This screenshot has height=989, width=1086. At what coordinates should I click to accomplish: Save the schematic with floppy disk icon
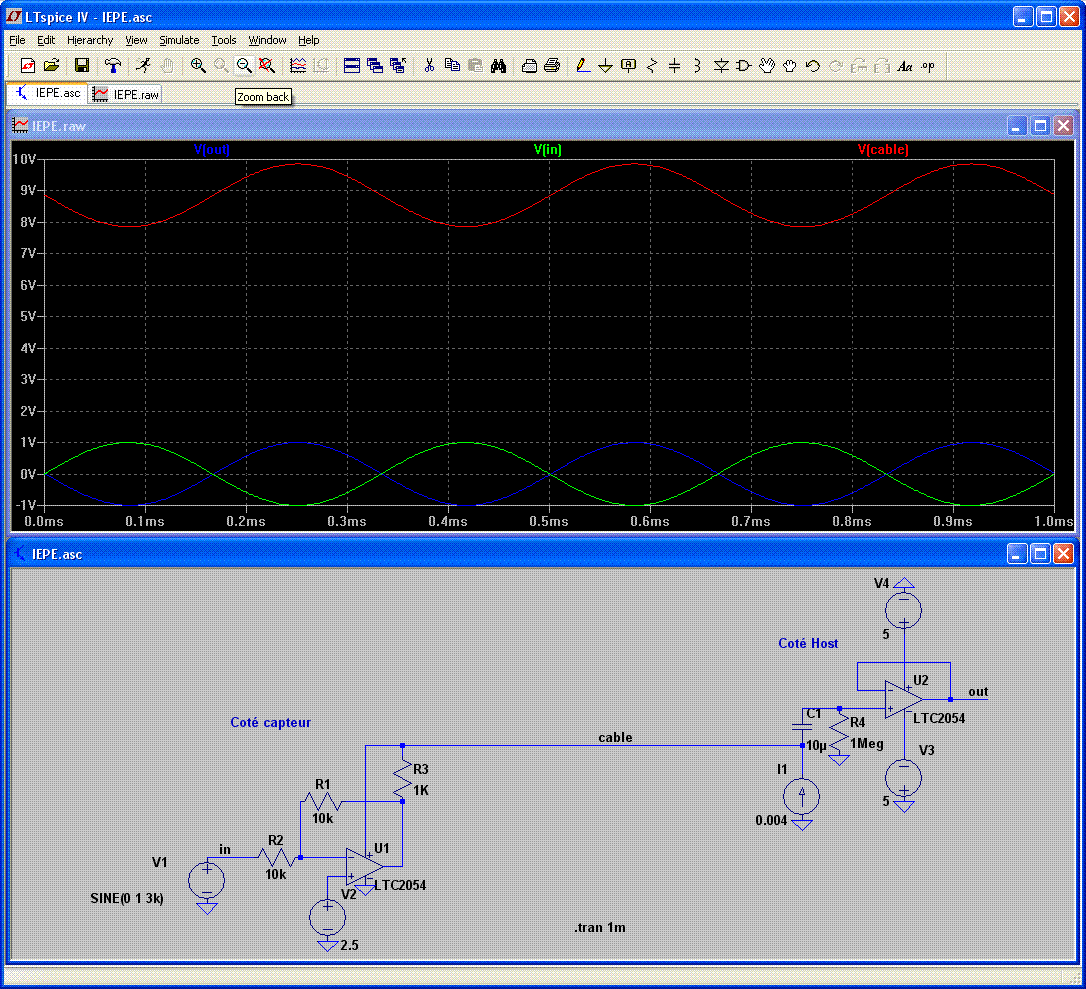[82, 66]
